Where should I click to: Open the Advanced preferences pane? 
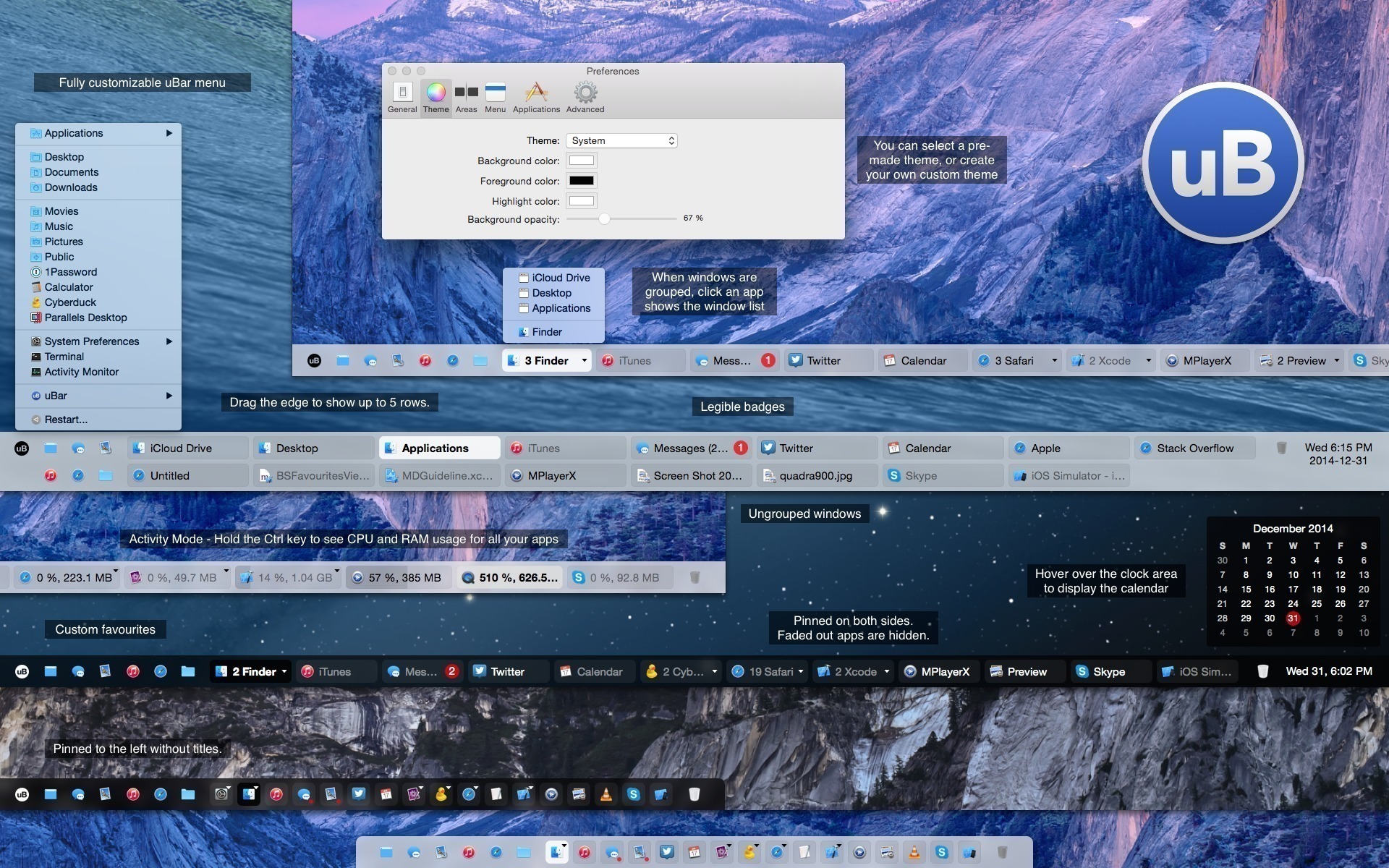[x=585, y=96]
